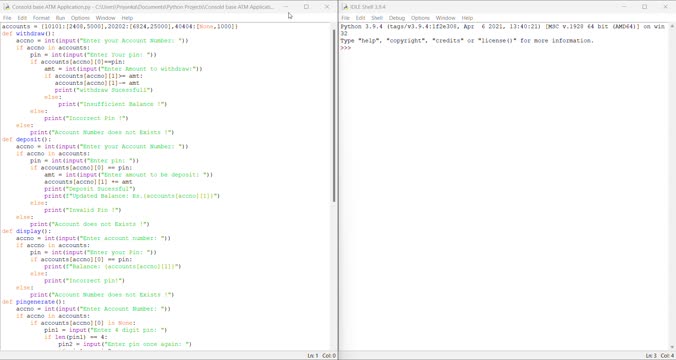Open the Shell menu in IDLE Shell

[x=377, y=18]
